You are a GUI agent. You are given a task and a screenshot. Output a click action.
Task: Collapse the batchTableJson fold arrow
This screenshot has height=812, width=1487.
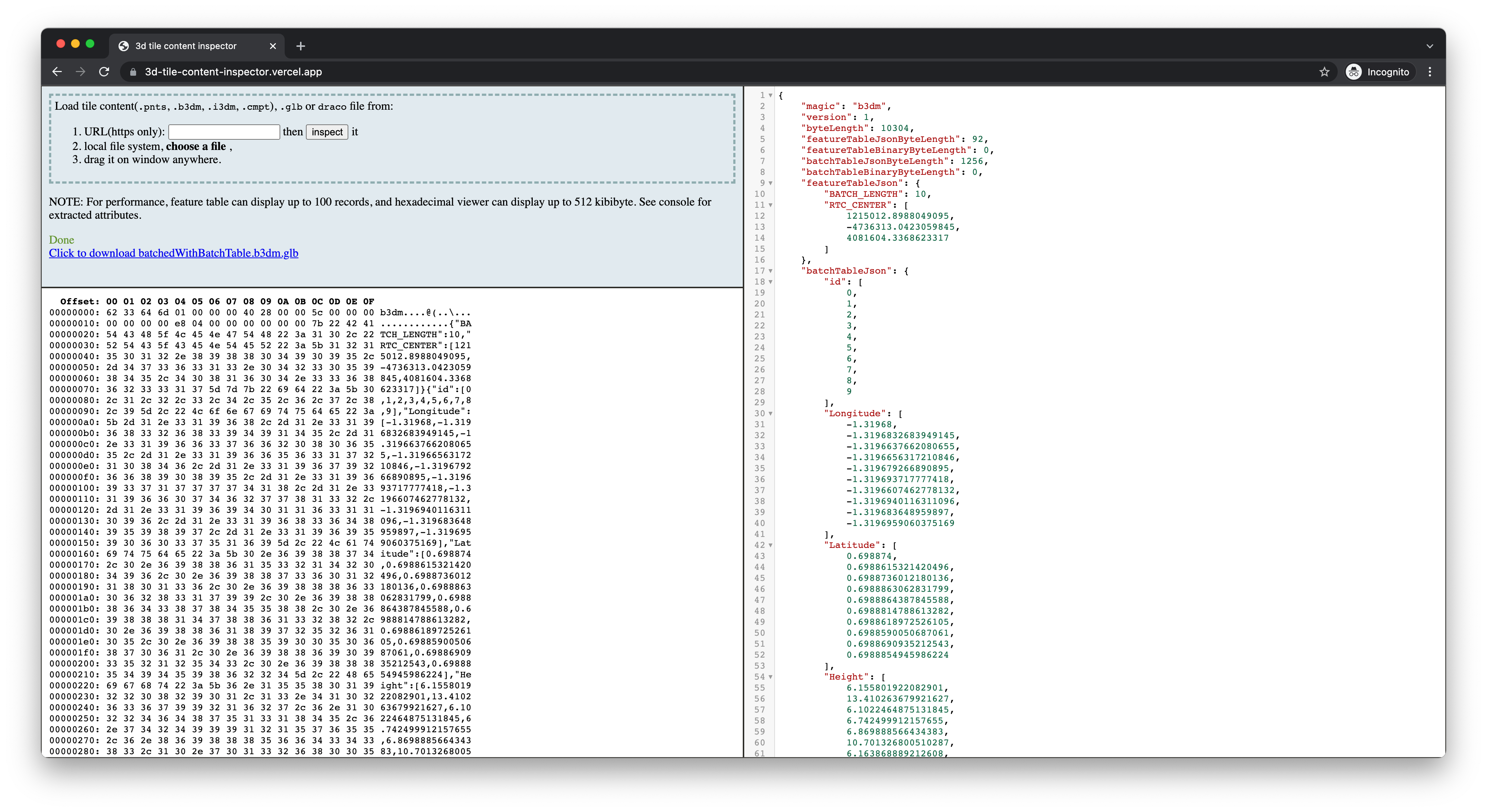click(771, 271)
